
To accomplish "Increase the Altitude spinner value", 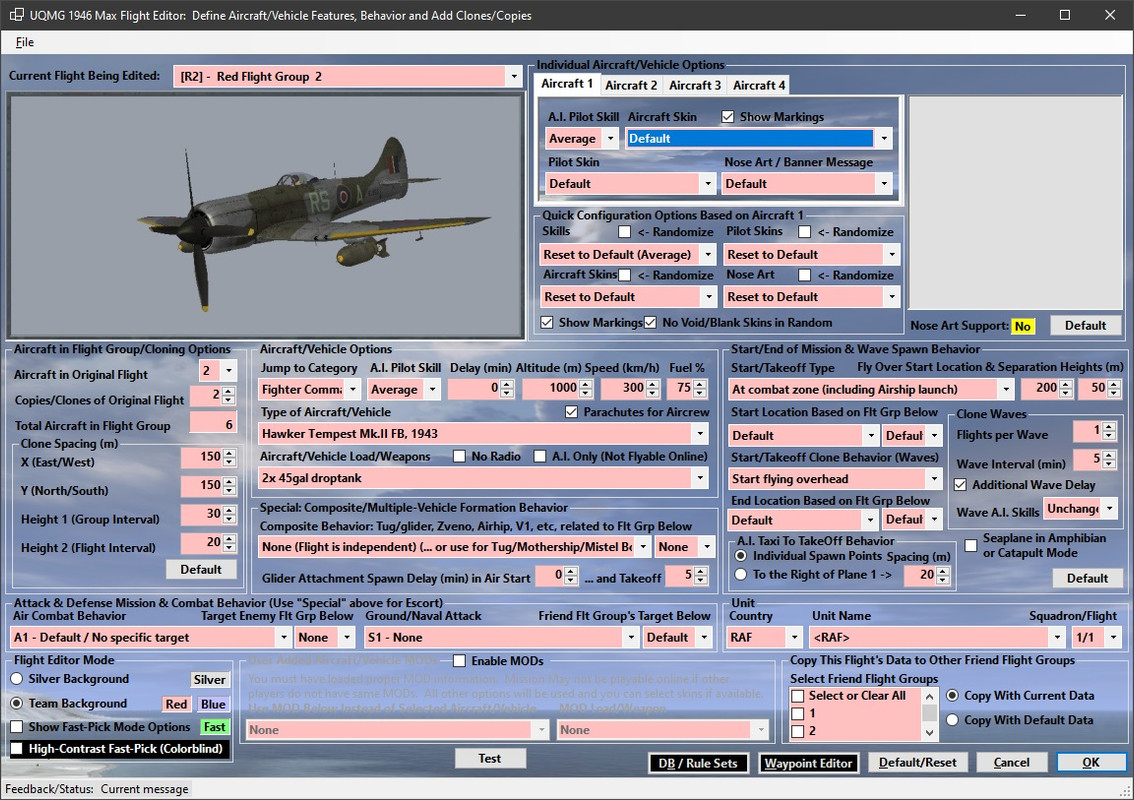I will [x=587, y=384].
